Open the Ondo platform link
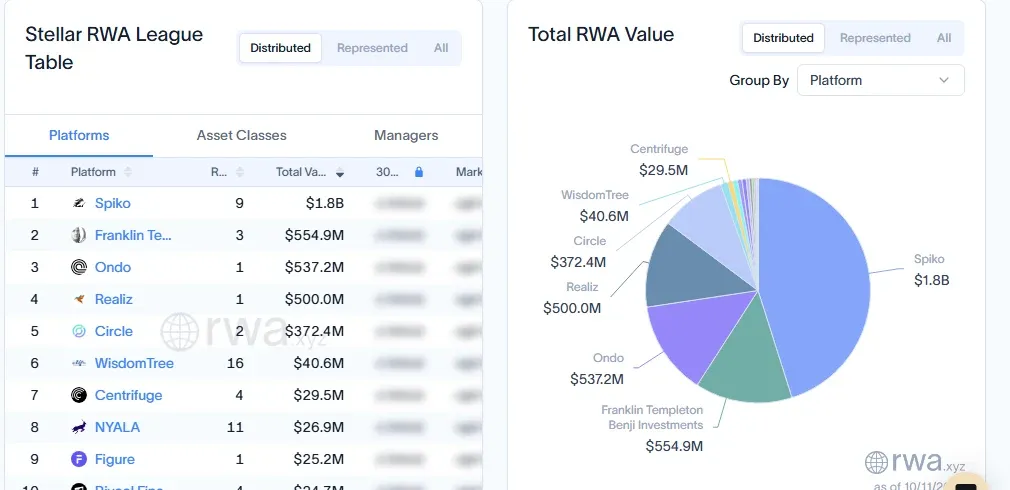1010x490 pixels. tap(113, 267)
